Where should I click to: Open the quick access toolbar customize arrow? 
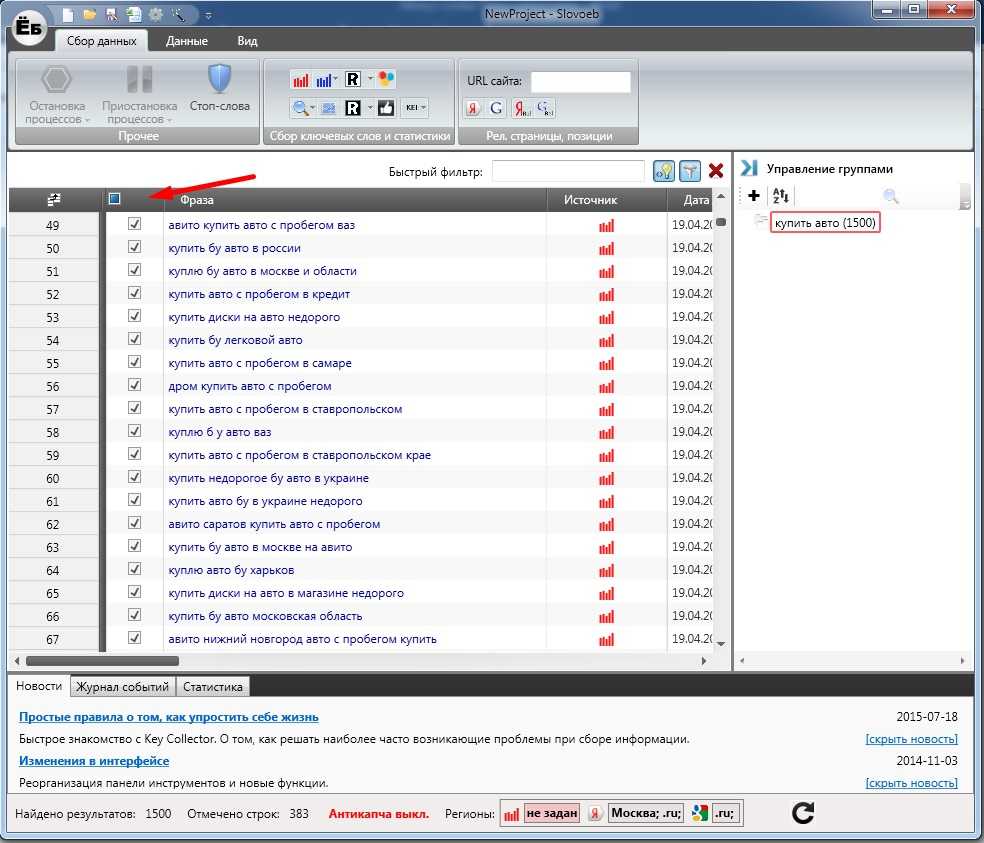click(x=208, y=15)
